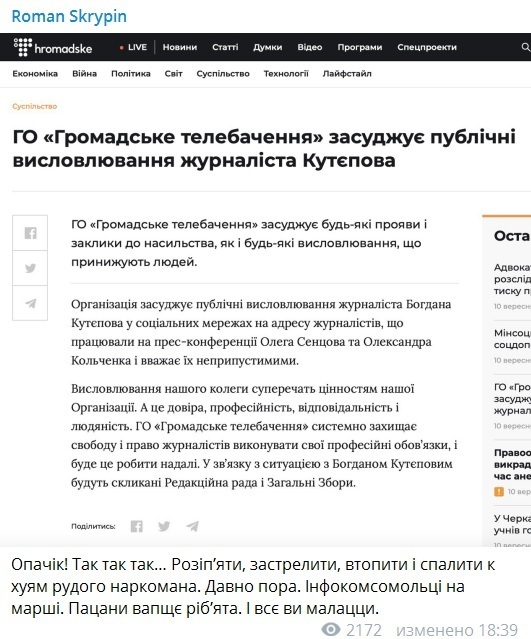Click the views eye icon under message

click(x=331, y=629)
